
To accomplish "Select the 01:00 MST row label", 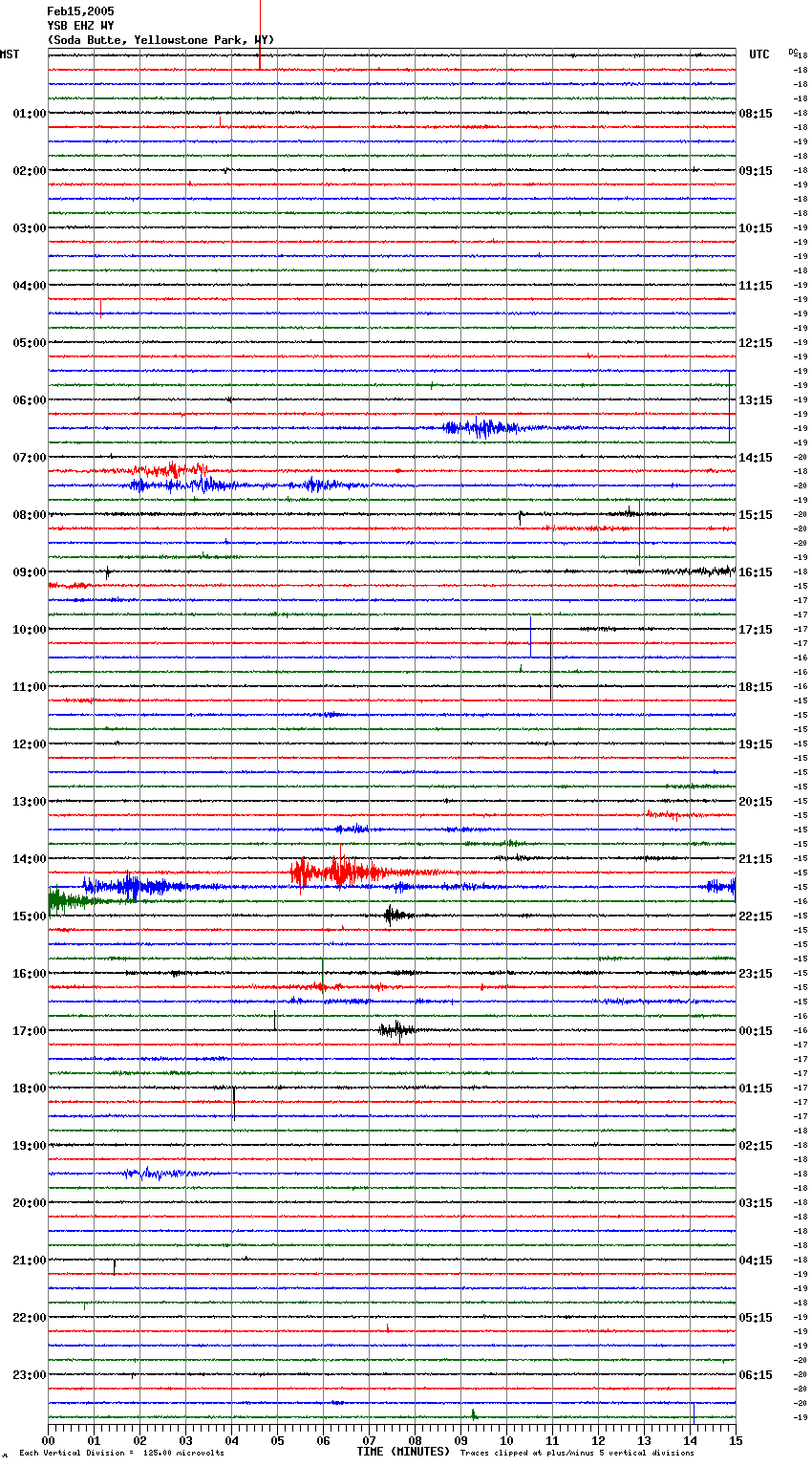I will (30, 114).
